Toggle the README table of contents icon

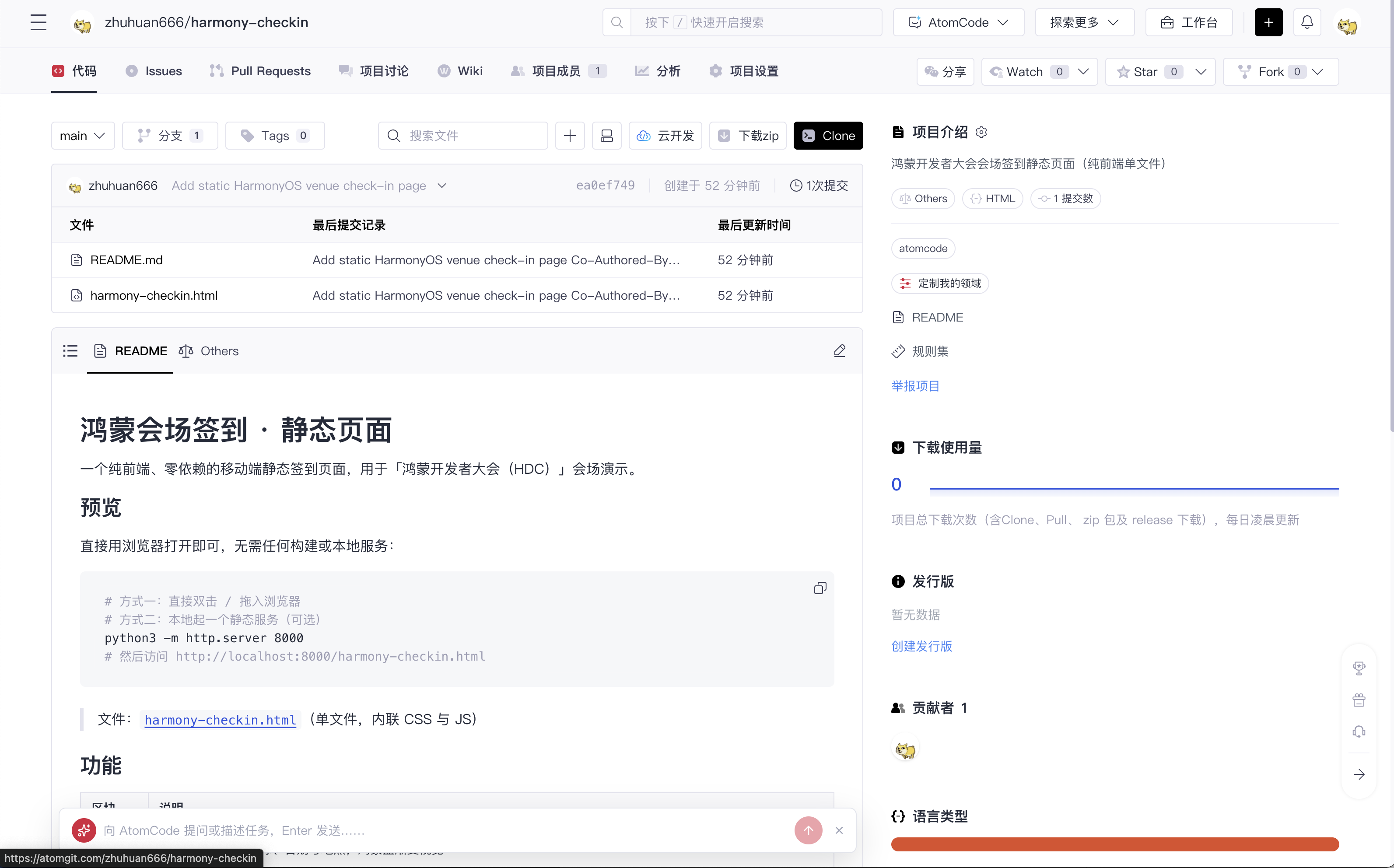(70, 351)
